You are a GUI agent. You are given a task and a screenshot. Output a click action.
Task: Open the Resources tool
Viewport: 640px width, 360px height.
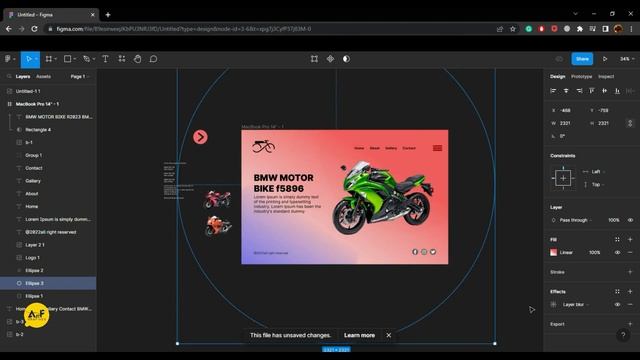[122, 59]
